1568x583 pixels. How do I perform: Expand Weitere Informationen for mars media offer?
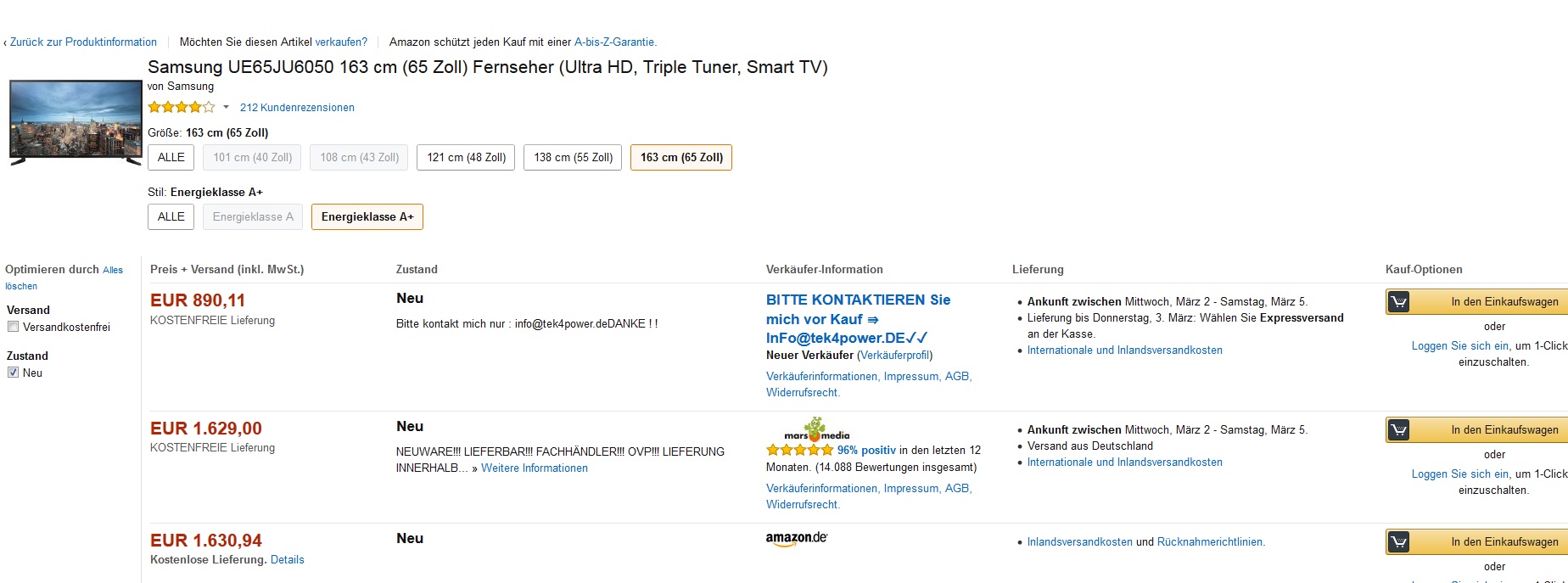coord(534,468)
